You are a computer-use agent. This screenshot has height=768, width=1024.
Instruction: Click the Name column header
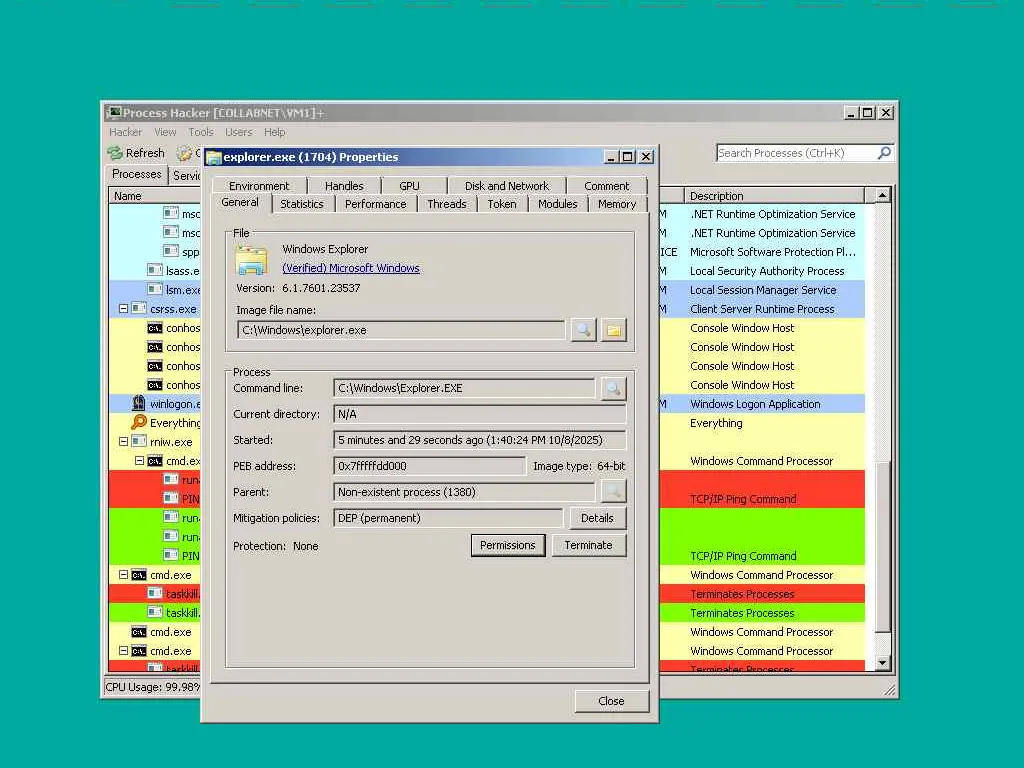154,196
